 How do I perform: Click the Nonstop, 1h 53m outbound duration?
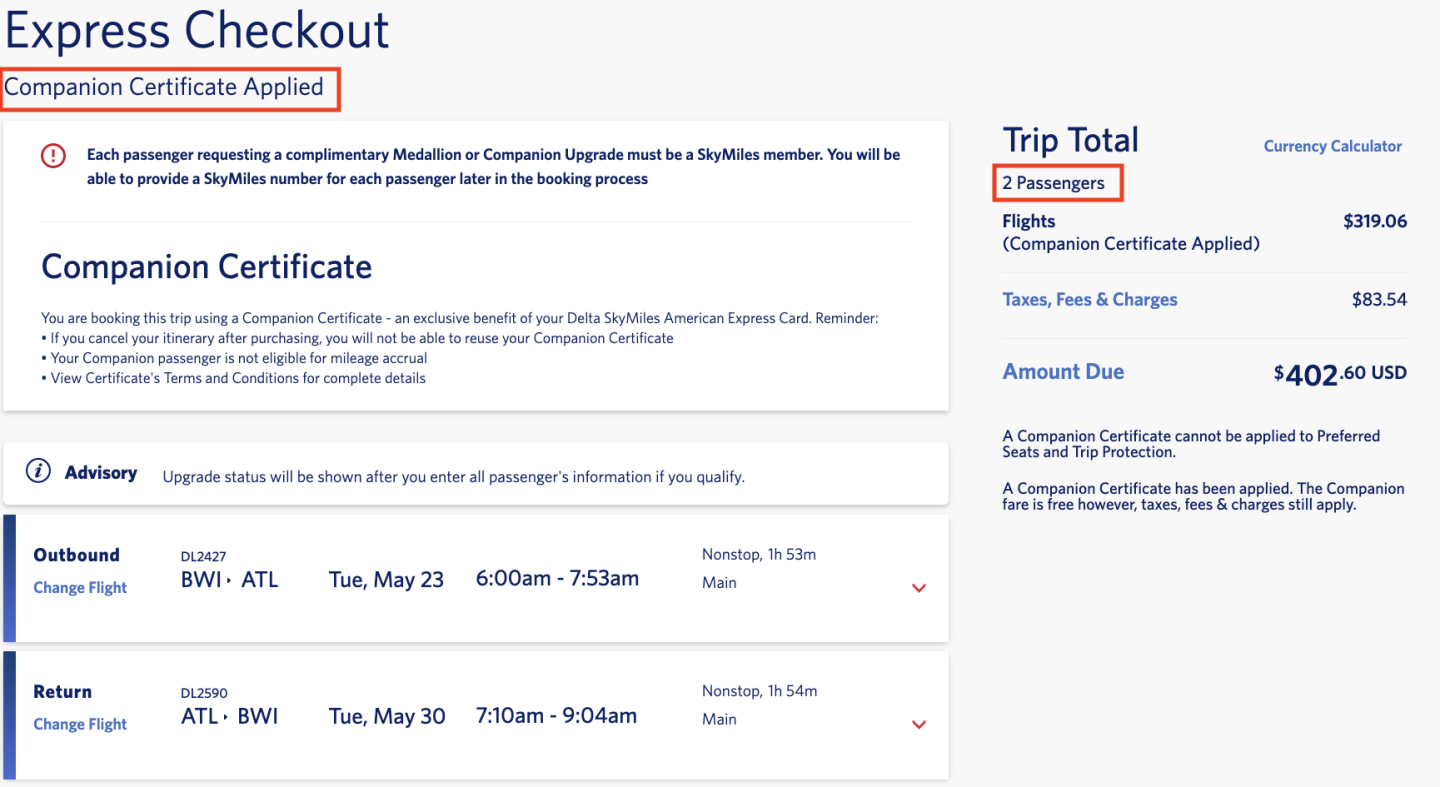pos(759,555)
